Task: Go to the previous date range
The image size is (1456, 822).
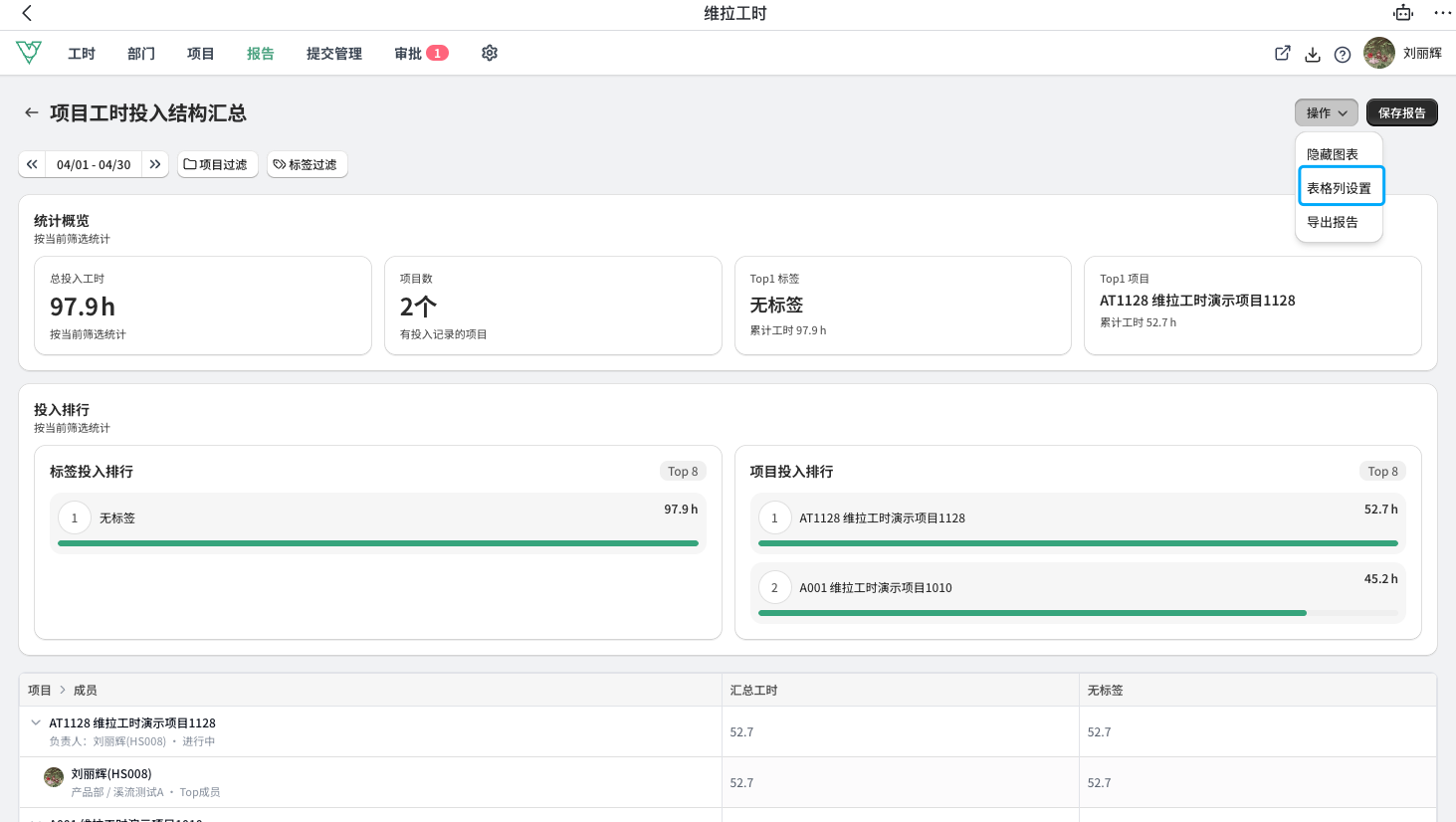Action: [32, 164]
